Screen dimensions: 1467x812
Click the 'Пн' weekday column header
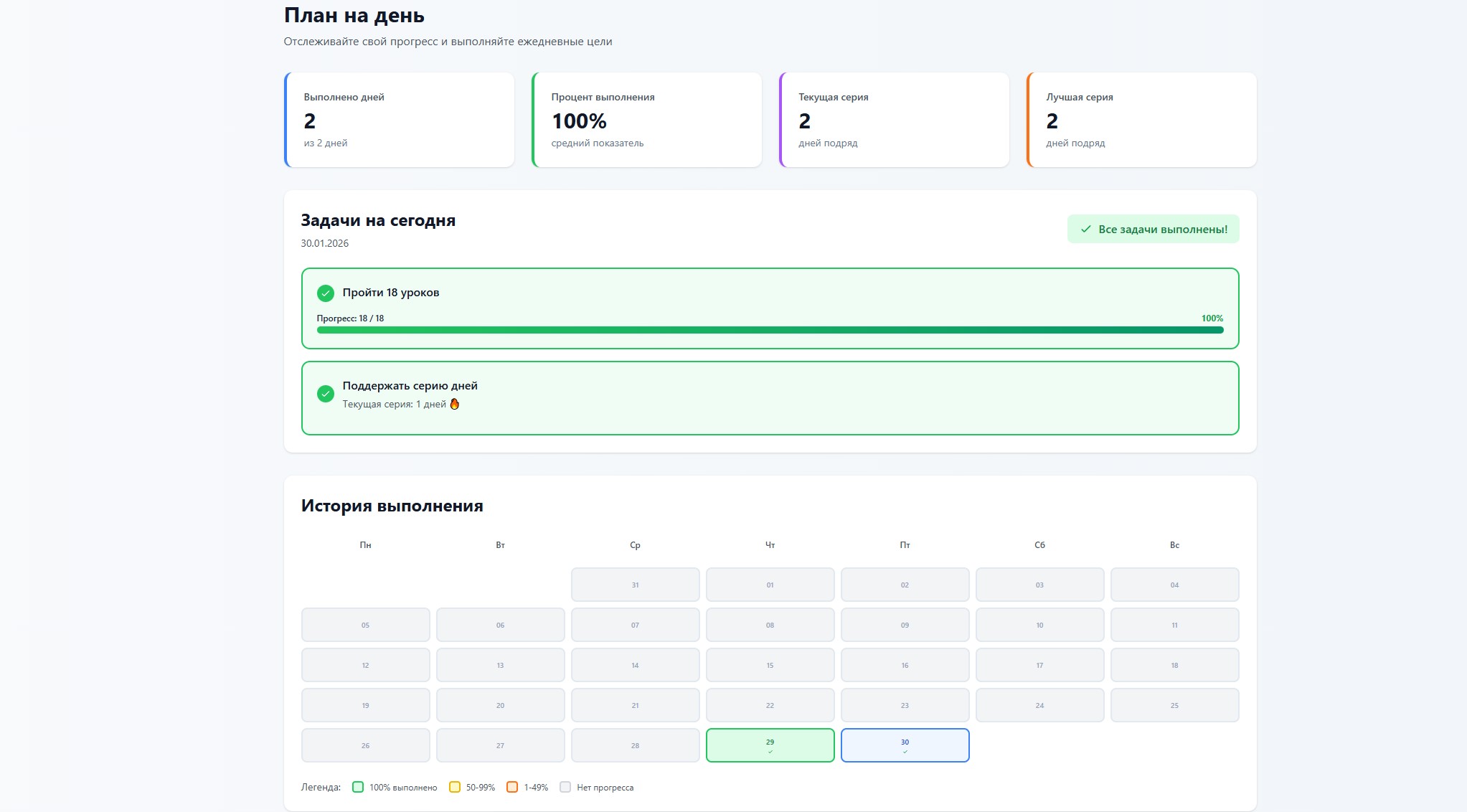[x=365, y=545]
